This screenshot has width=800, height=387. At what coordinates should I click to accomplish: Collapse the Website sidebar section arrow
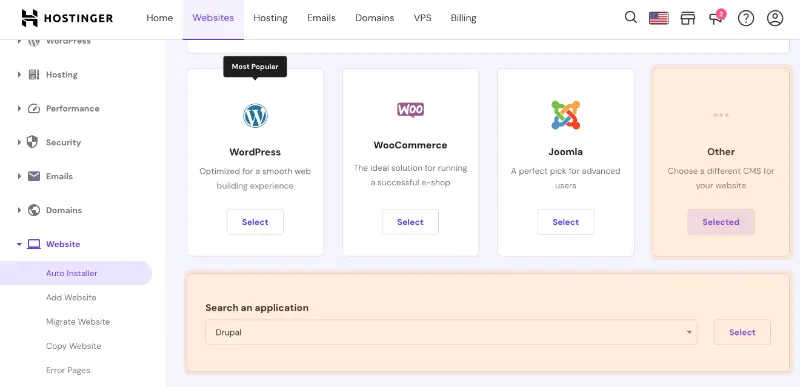[19, 244]
